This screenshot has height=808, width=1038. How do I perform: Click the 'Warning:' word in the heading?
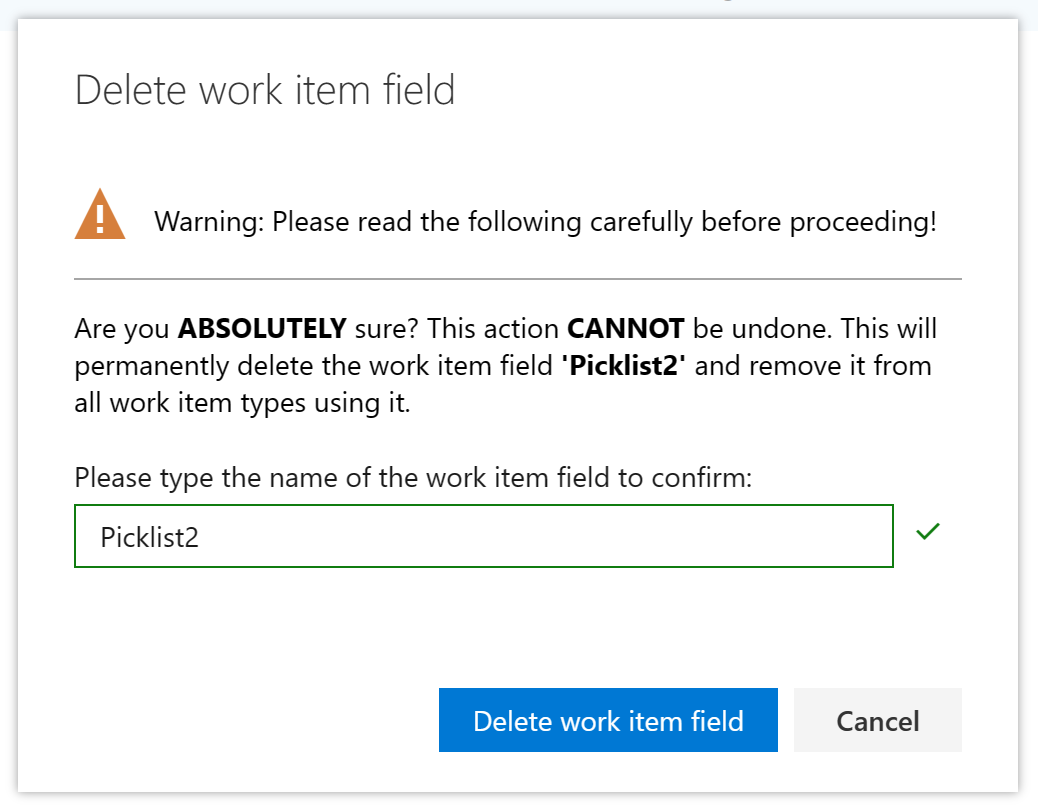pyautogui.click(x=209, y=222)
